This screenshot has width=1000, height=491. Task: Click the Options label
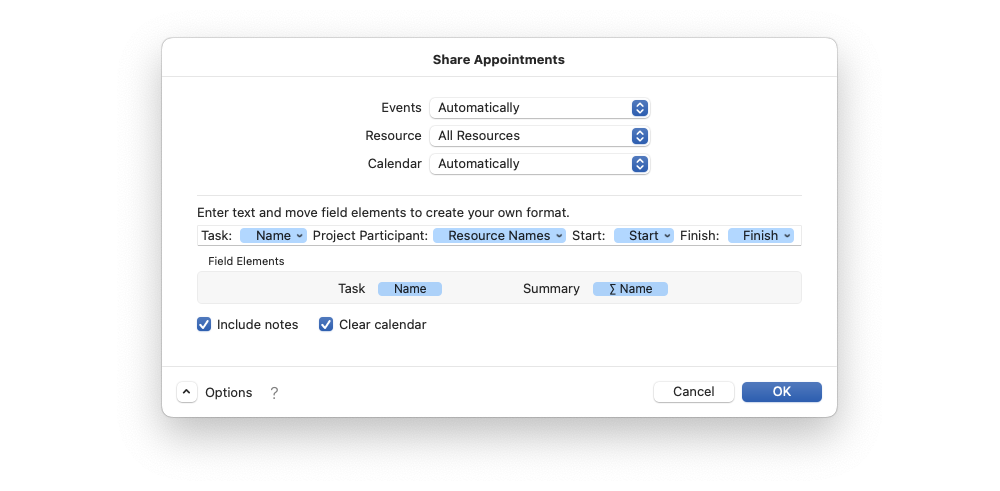pos(228,393)
